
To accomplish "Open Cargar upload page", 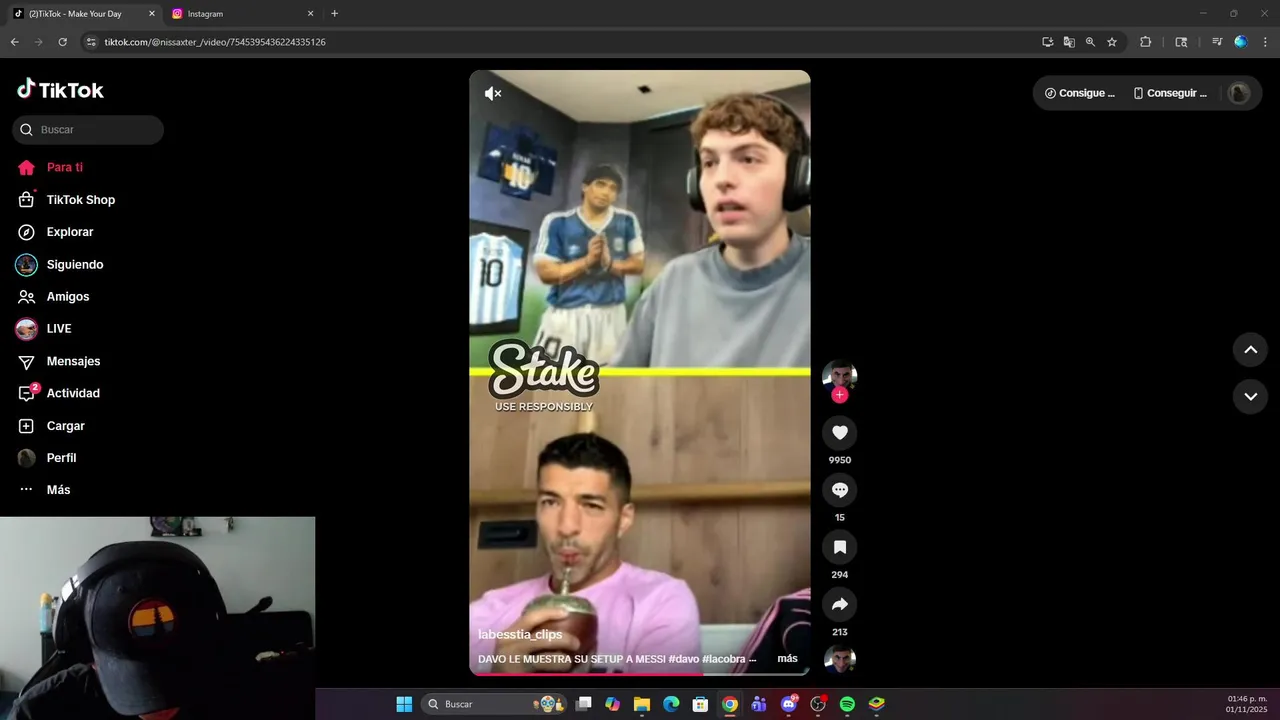I will coord(50,426).
